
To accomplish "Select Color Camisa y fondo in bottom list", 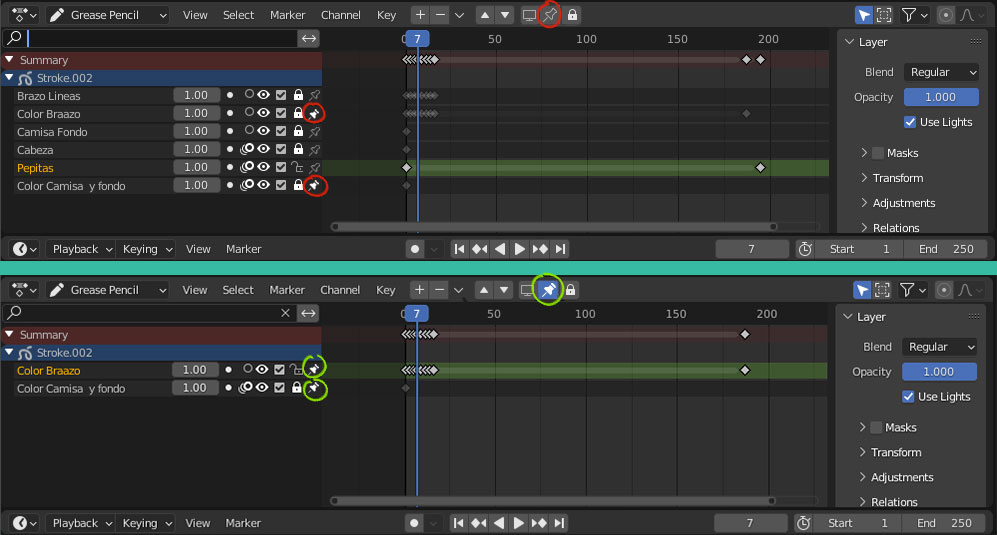I will coord(71,388).
